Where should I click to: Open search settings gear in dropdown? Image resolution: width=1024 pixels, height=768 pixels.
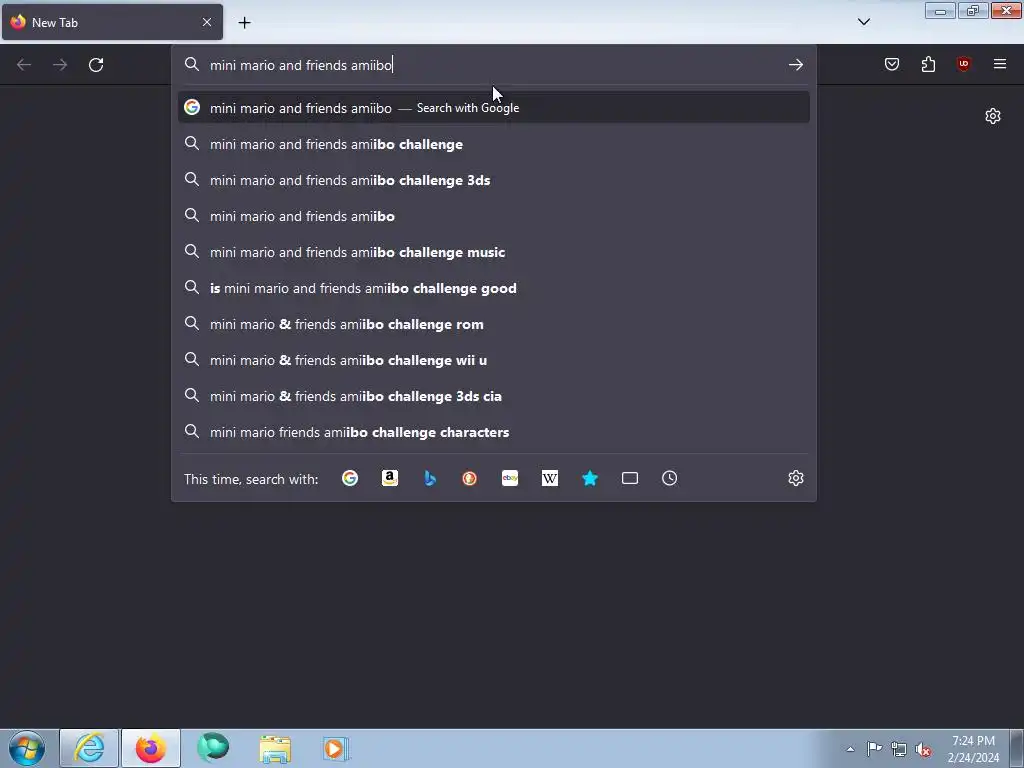point(795,478)
